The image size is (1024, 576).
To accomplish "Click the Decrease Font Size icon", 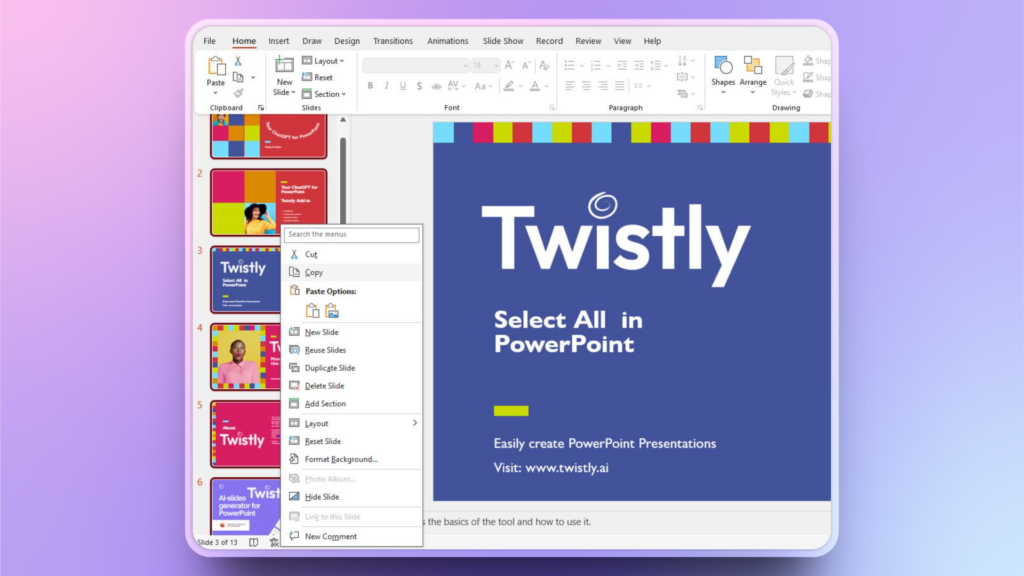I will 526,65.
